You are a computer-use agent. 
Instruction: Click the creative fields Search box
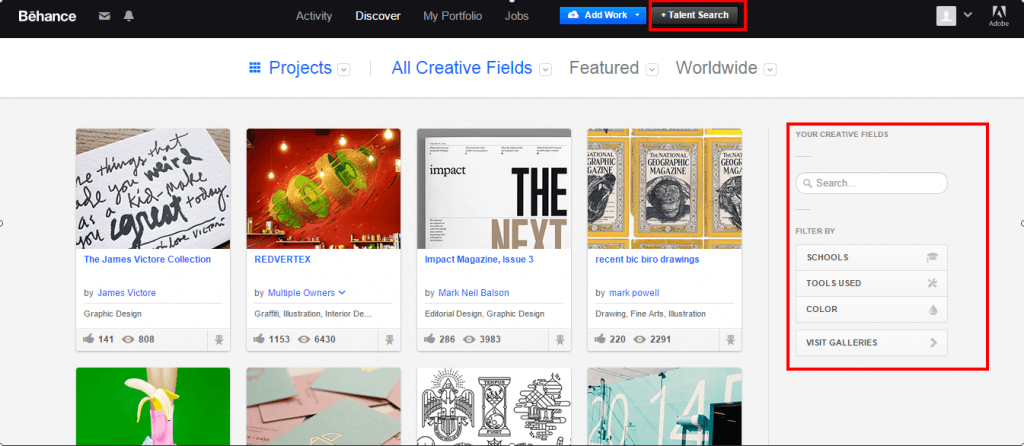click(871, 184)
